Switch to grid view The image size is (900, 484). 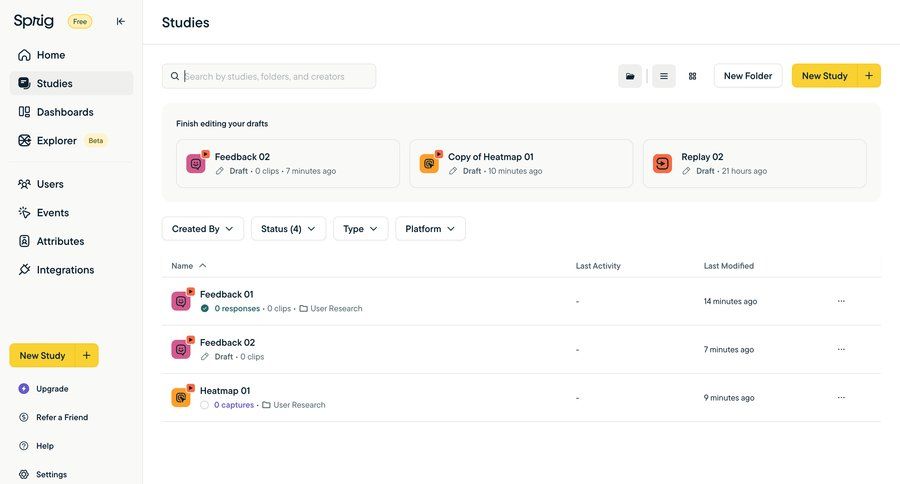[693, 76]
